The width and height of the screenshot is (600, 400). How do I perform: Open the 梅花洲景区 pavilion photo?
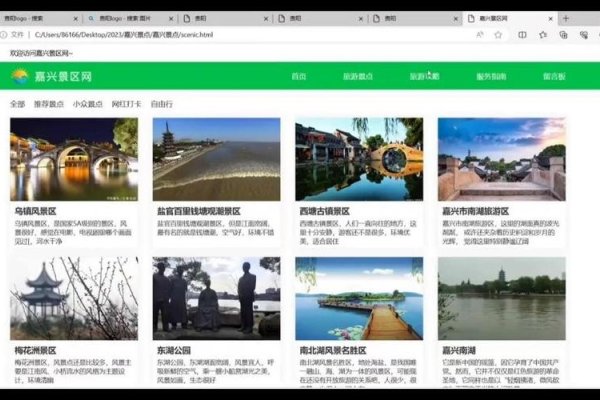(74, 298)
